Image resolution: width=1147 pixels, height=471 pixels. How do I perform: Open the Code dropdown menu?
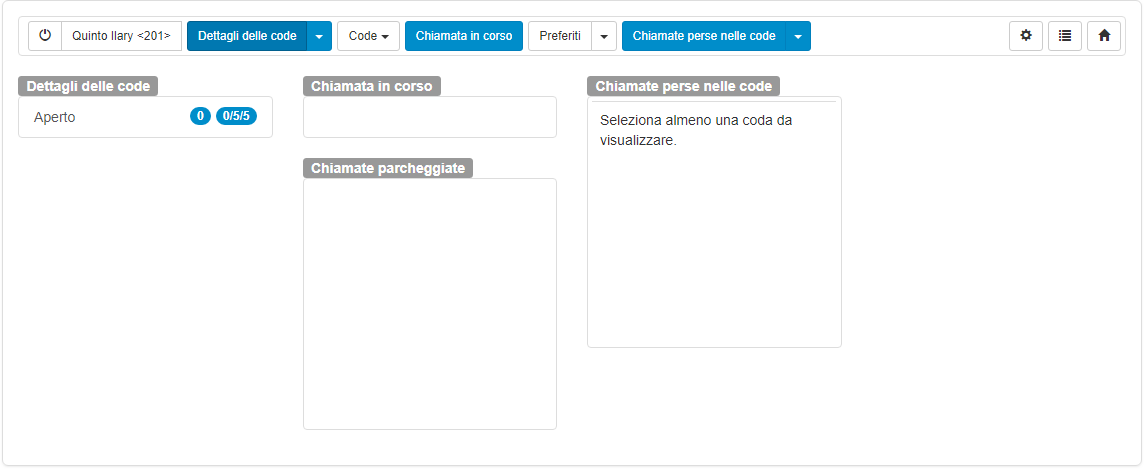coord(368,36)
